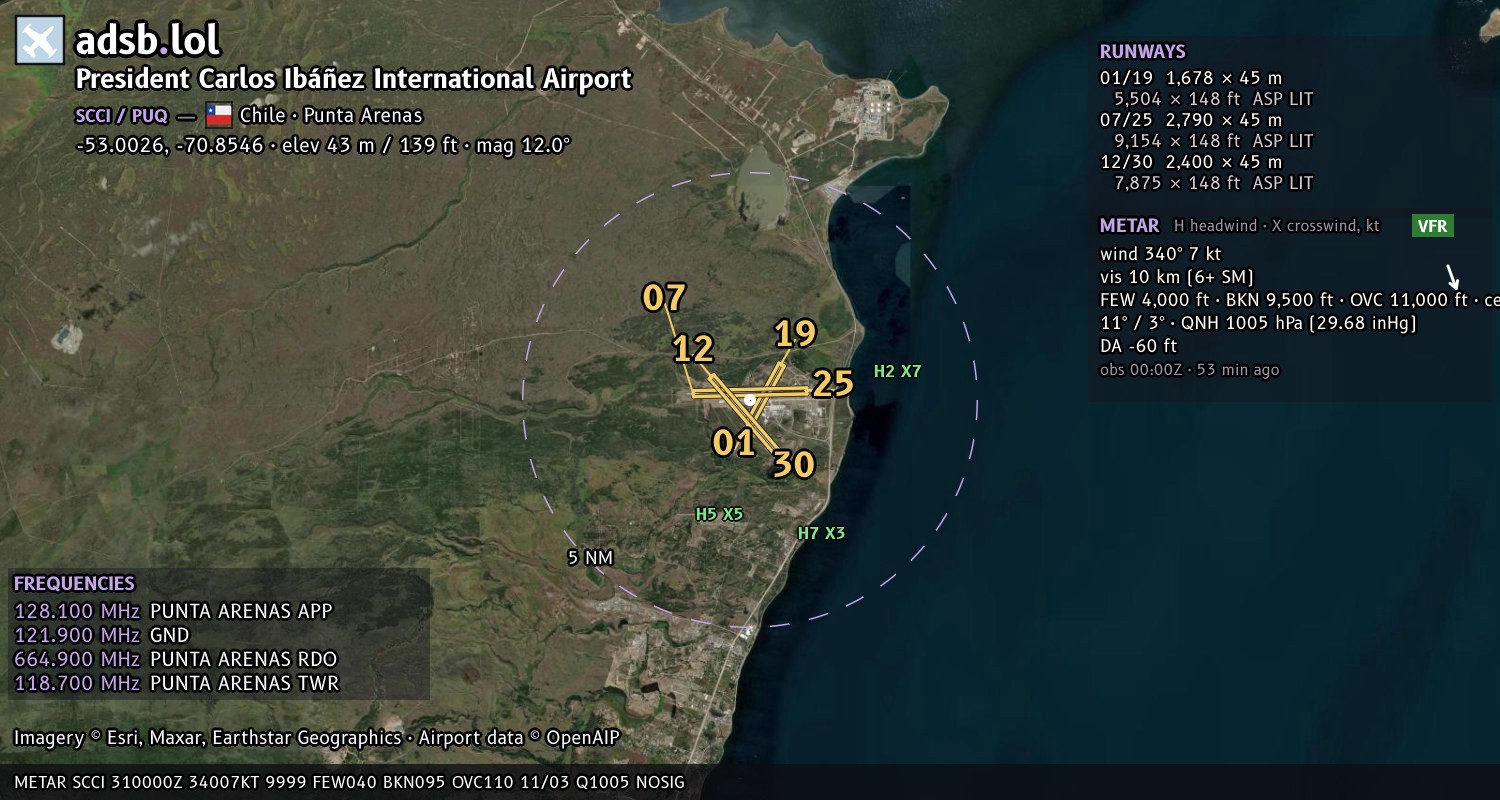Click the coordinates and elevation line
Image resolution: width=1500 pixels, height=800 pixels.
(323, 145)
